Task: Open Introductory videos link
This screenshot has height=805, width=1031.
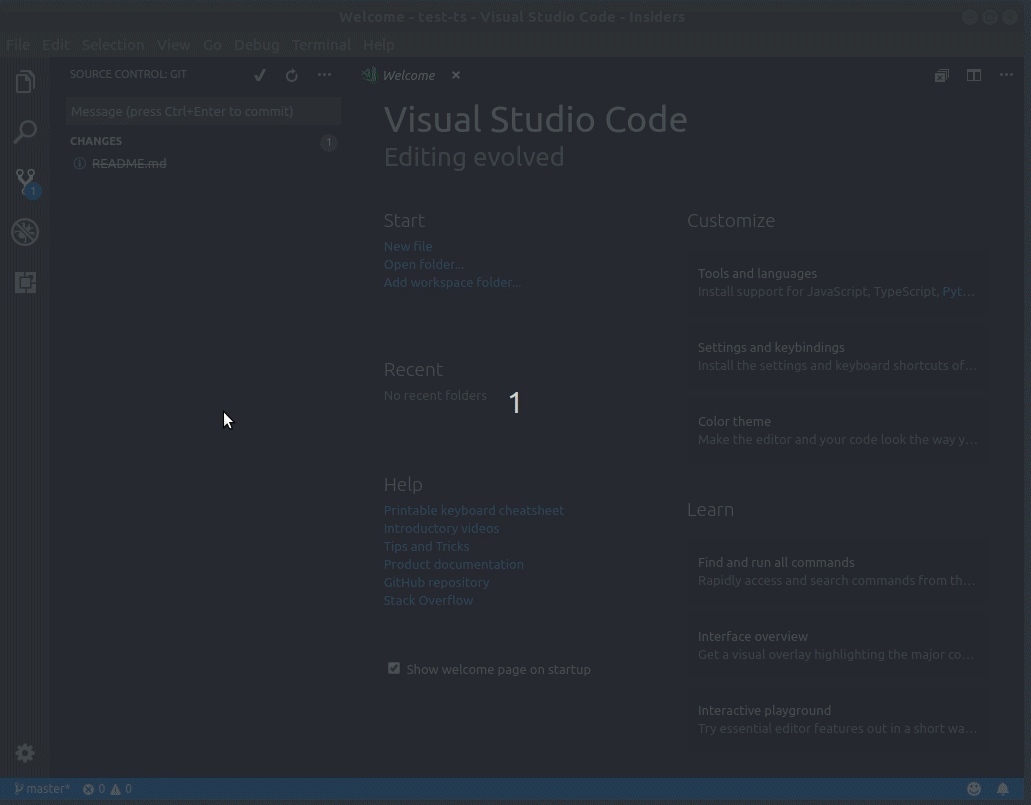Action: pyautogui.click(x=441, y=528)
